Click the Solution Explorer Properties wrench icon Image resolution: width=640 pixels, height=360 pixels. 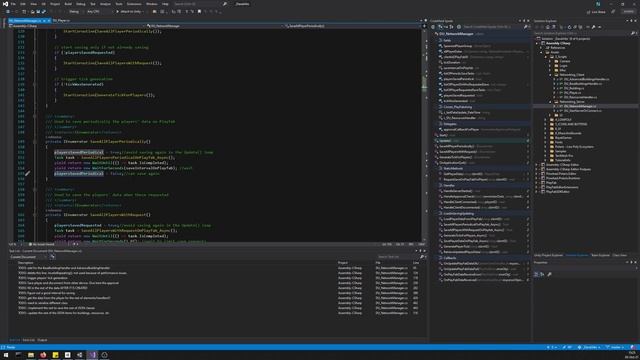click(593, 27)
